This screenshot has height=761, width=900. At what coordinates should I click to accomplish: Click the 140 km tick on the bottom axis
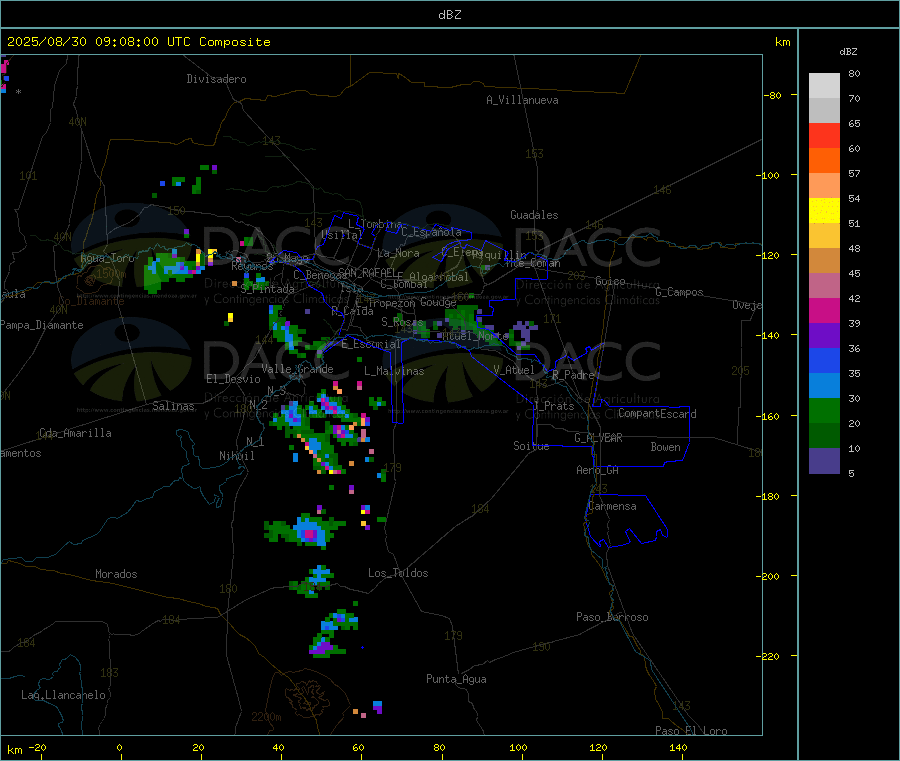point(678,747)
